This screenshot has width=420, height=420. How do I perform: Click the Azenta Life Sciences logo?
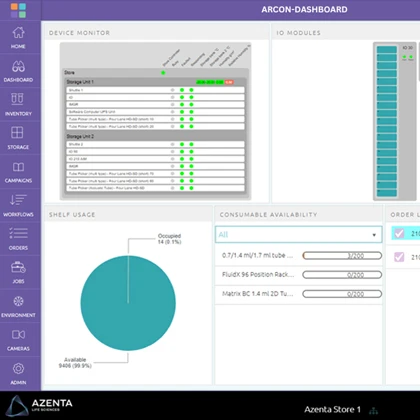(39, 406)
